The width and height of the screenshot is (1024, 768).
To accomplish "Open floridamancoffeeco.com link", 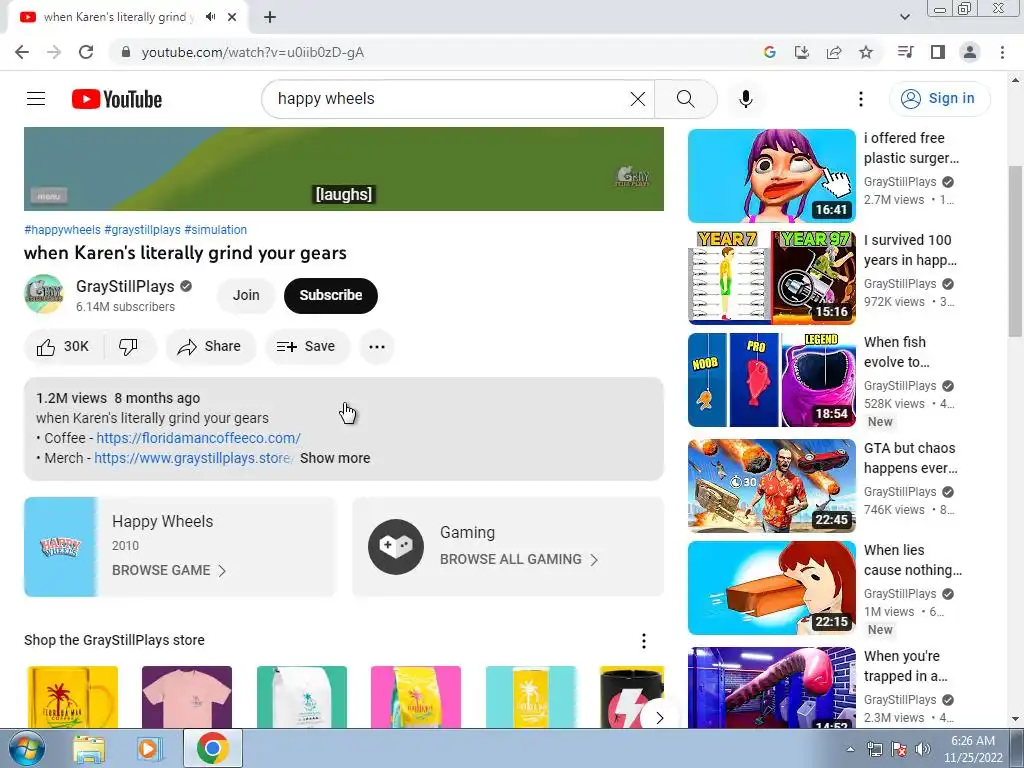I will 199,438.
